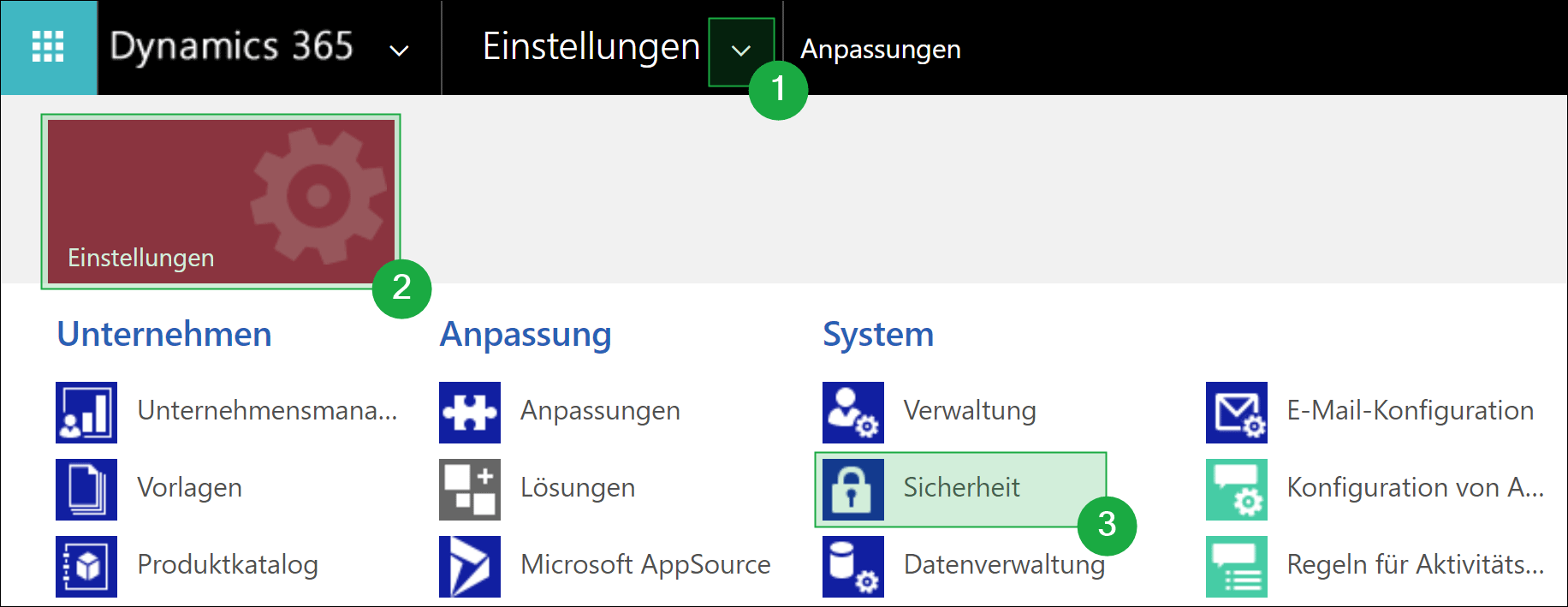Expand the Einstellungen chevron dropdown
1568x607 pixels.
click(741, 51)
